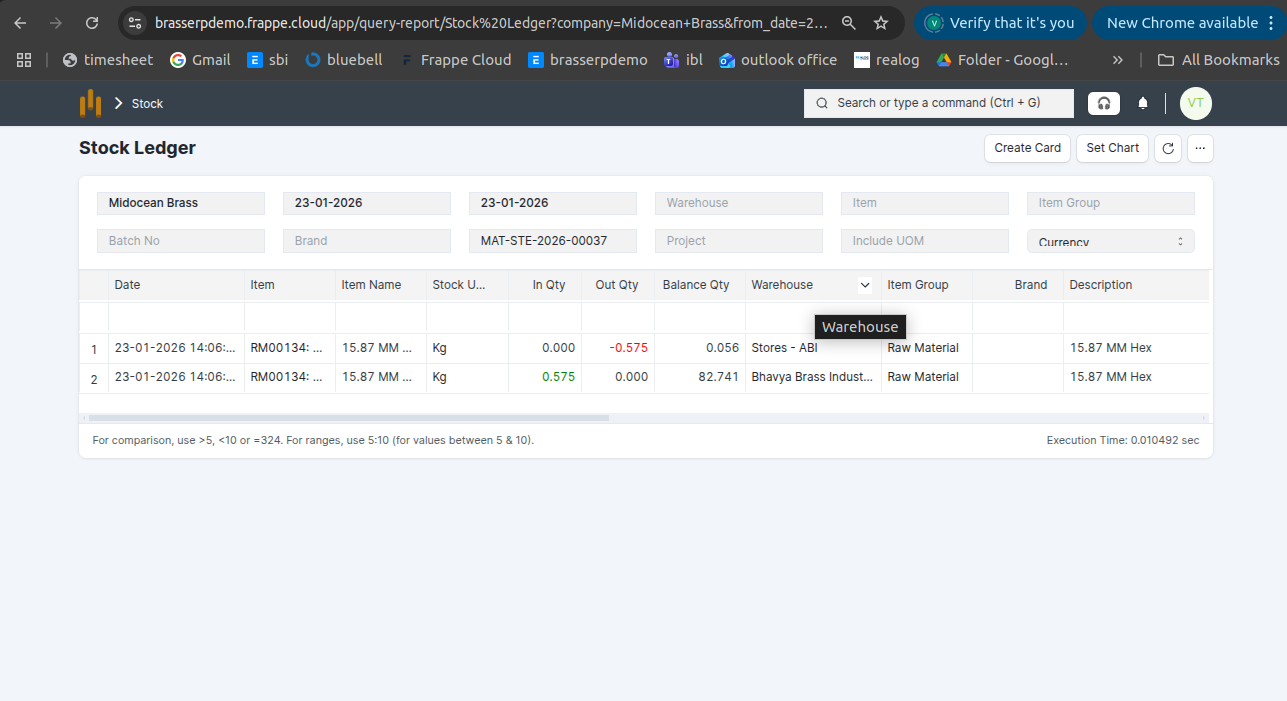Image resolution: width=1287 pixels, height=701 pixels.
Task: Open Chrome apps grid icon
Action: (24, 60)
